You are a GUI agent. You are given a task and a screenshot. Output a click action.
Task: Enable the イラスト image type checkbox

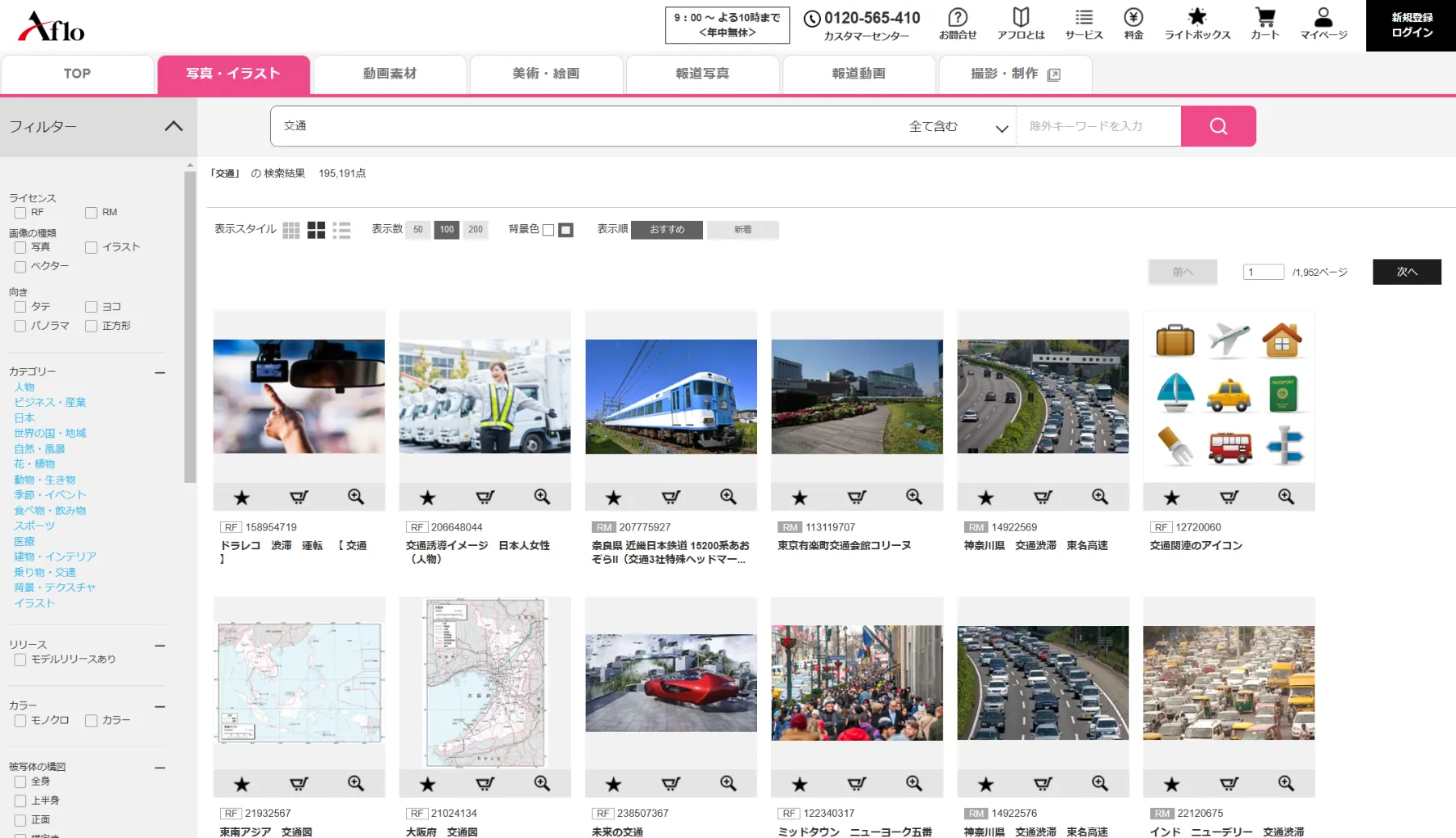point(91,248)
